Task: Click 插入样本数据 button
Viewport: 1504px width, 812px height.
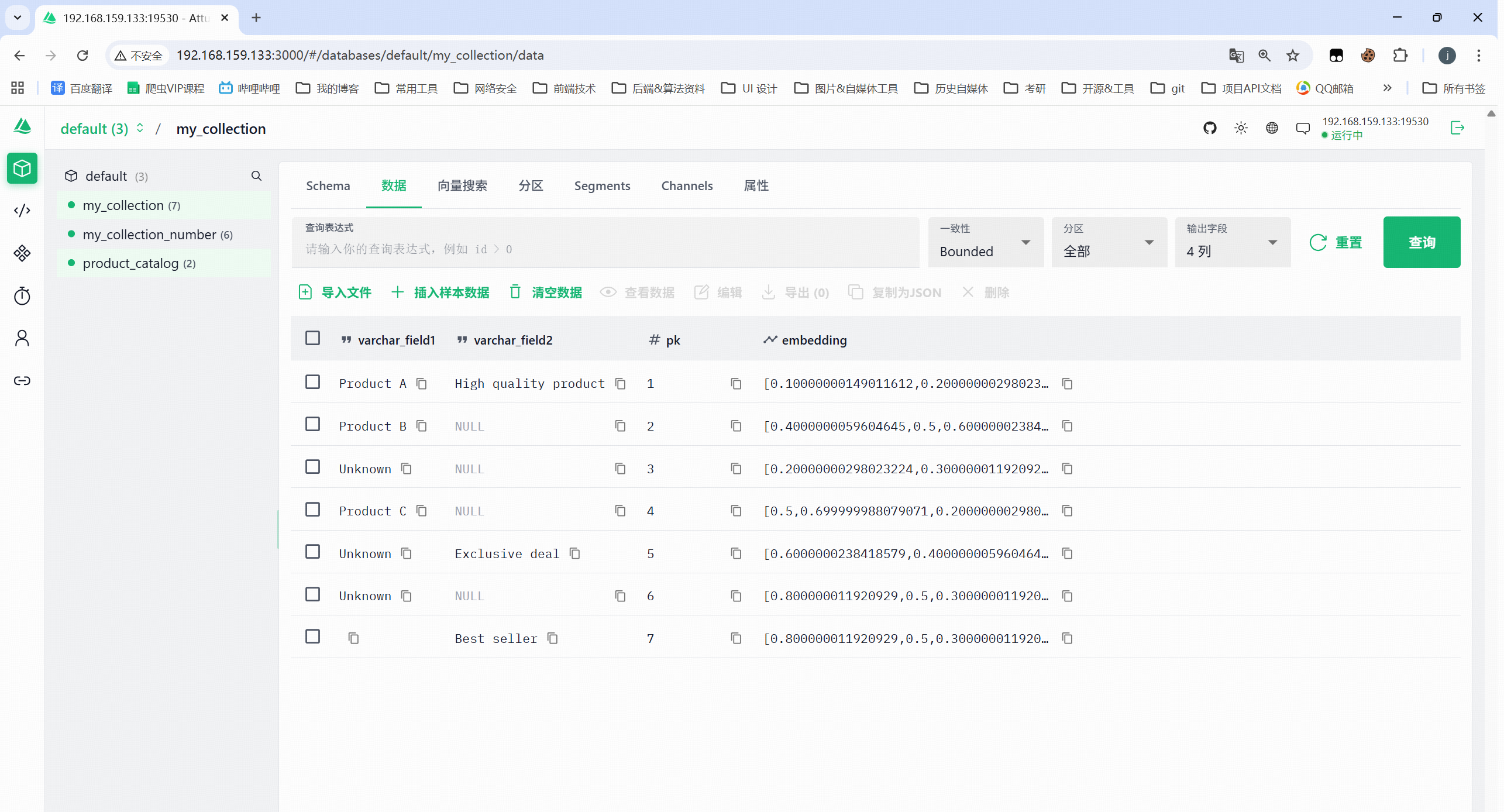Action: coord(440,293)
